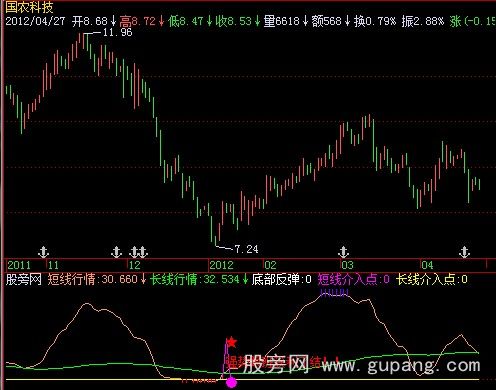
Task: Click the 短线介入点:0 indicator label
Action: point(353,279)
